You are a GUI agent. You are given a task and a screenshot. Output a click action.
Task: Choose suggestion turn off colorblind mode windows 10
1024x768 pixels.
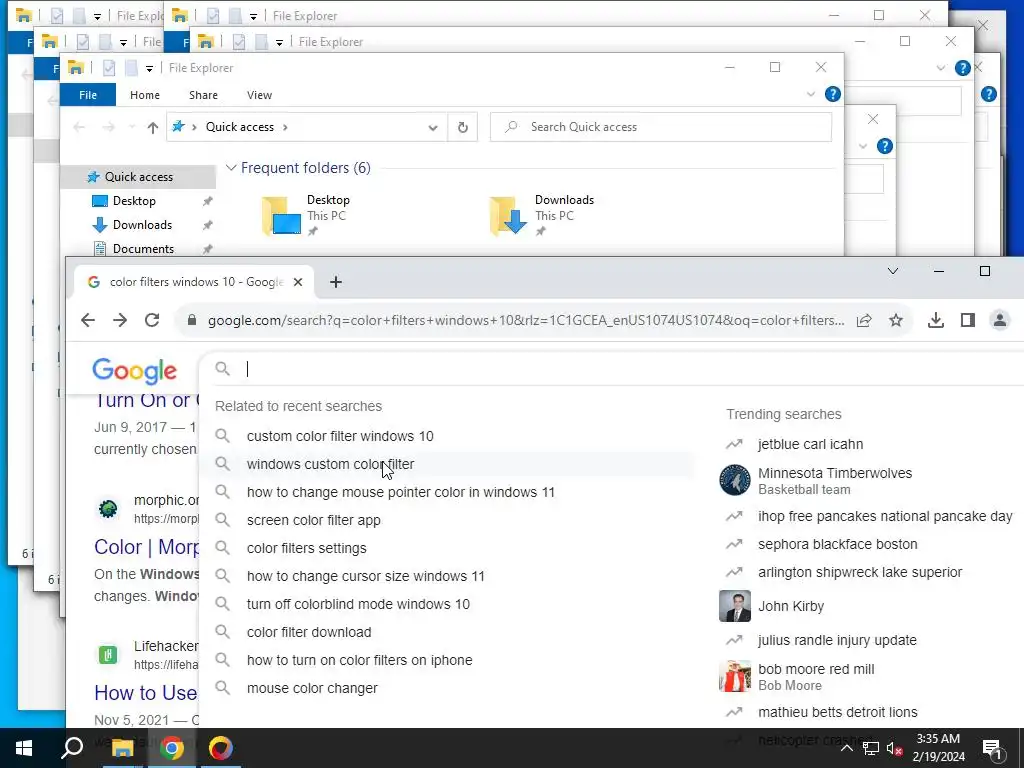pyautogui.click(x=358, y=605)
